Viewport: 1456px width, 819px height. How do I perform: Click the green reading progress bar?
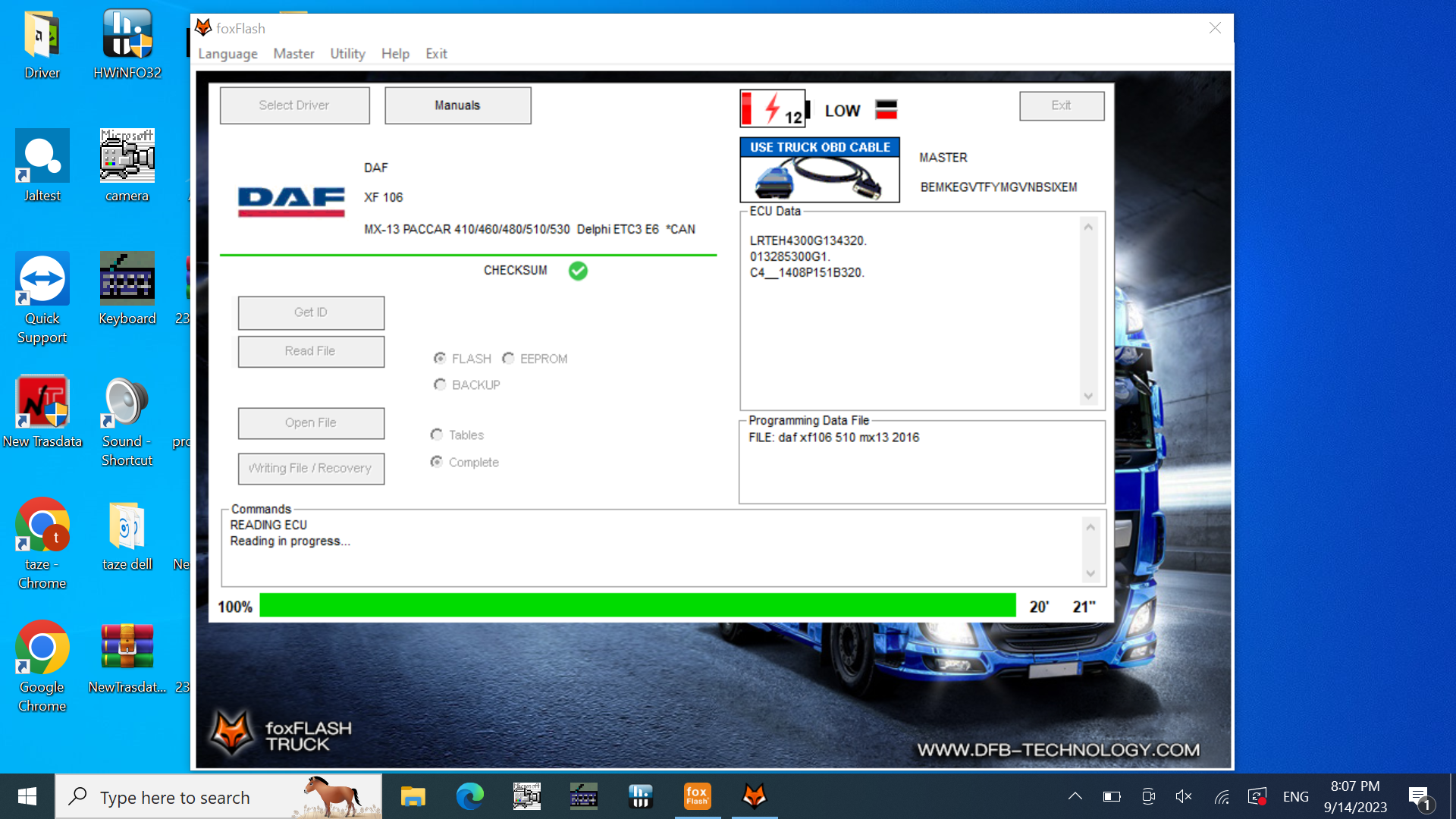pos(637,606)
